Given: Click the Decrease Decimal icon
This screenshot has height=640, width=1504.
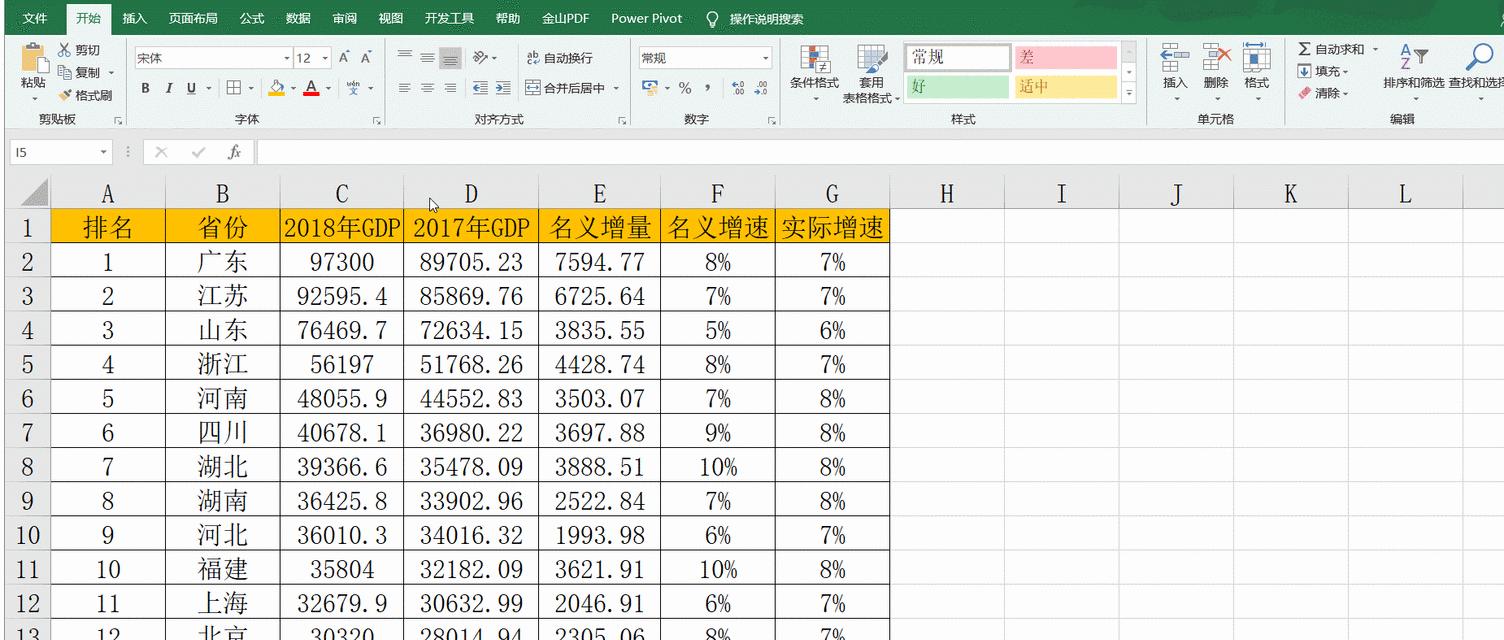Looking at the screenshot, I should tap(762, 88).
